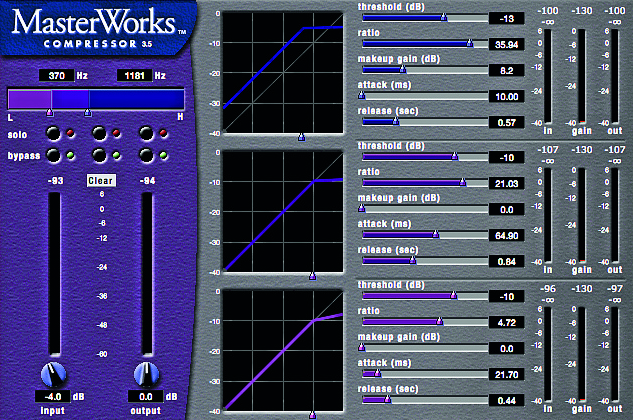Click the bottom band compression curve graph
The width and height of the screenshot is (633, 420).
[x=282, y=348]
